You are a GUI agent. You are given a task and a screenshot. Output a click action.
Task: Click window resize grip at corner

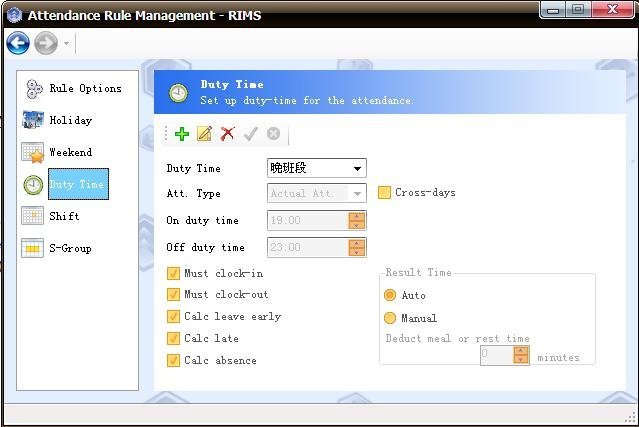click(630, 417)
